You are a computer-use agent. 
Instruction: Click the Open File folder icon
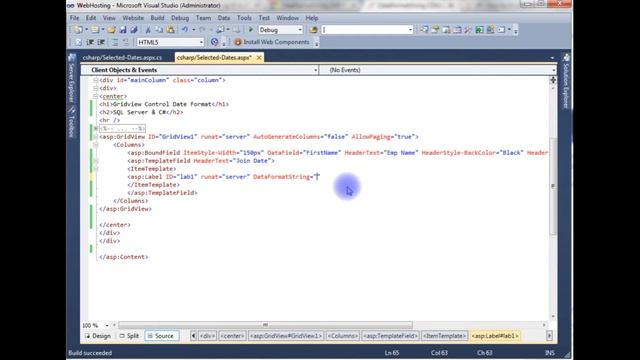point(111,30)
